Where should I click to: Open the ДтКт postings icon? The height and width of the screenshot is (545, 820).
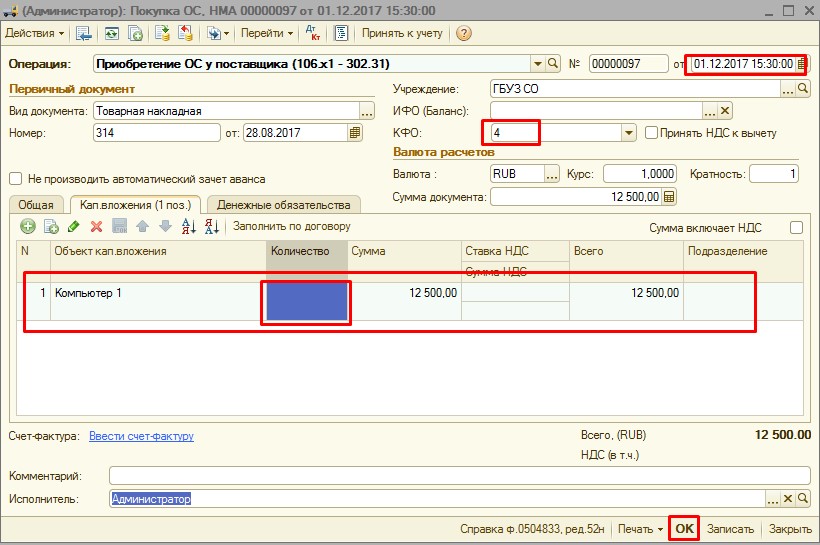coord(313,33)
